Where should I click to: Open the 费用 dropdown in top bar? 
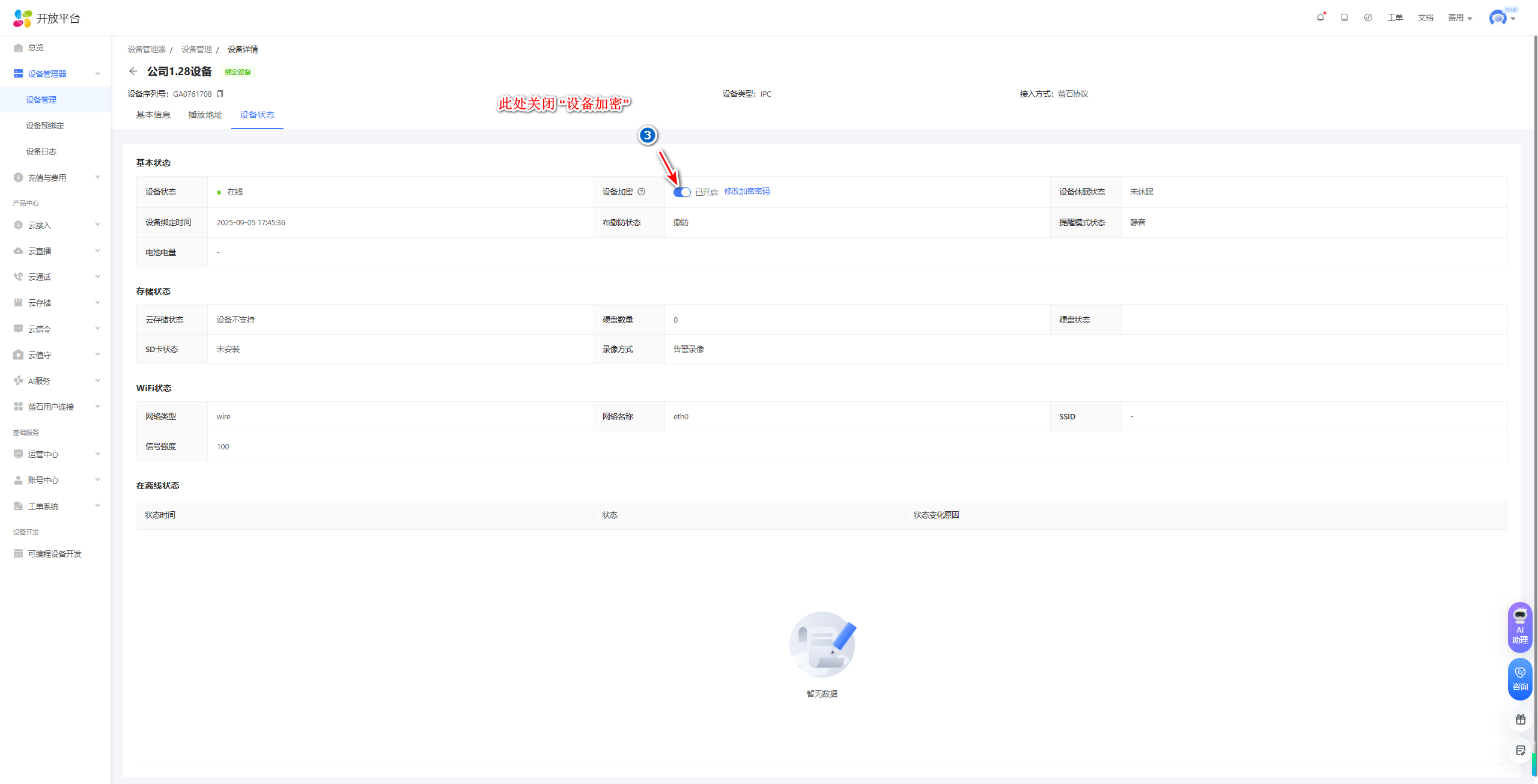(1460, 18)
